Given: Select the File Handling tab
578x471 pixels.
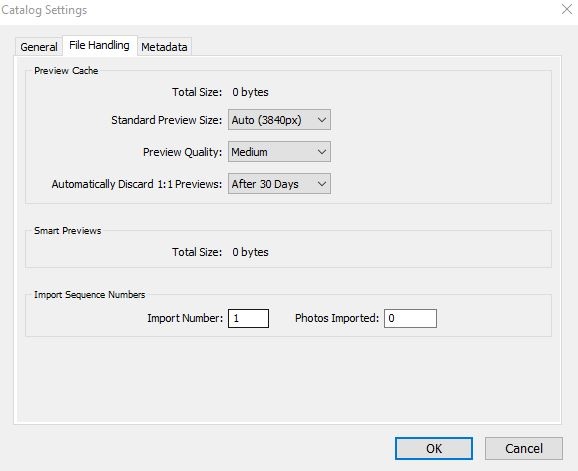Looking at the screenshot, I should (100, 45).
